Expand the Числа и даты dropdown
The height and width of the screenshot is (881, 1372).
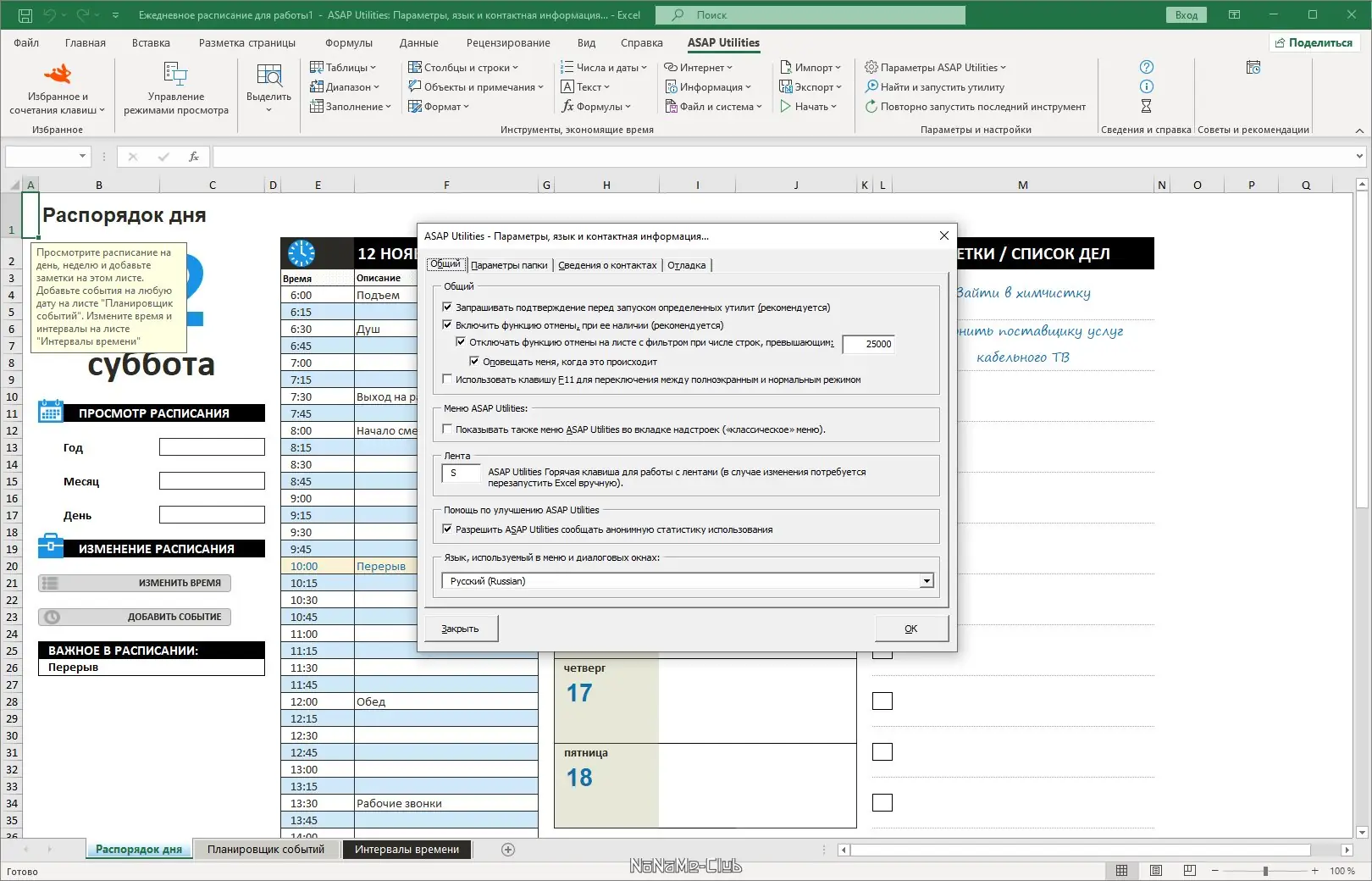click(x=604, y=67)
